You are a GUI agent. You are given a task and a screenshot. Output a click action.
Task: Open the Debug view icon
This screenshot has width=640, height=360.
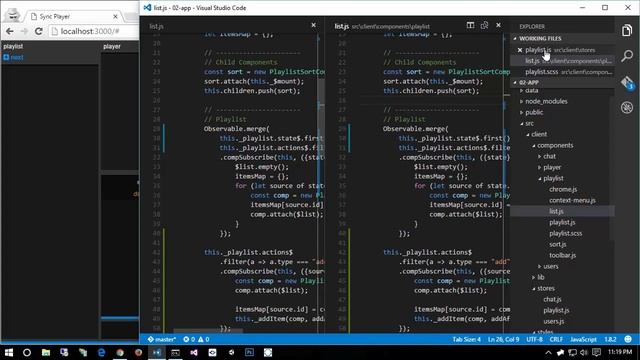(627, 107)
